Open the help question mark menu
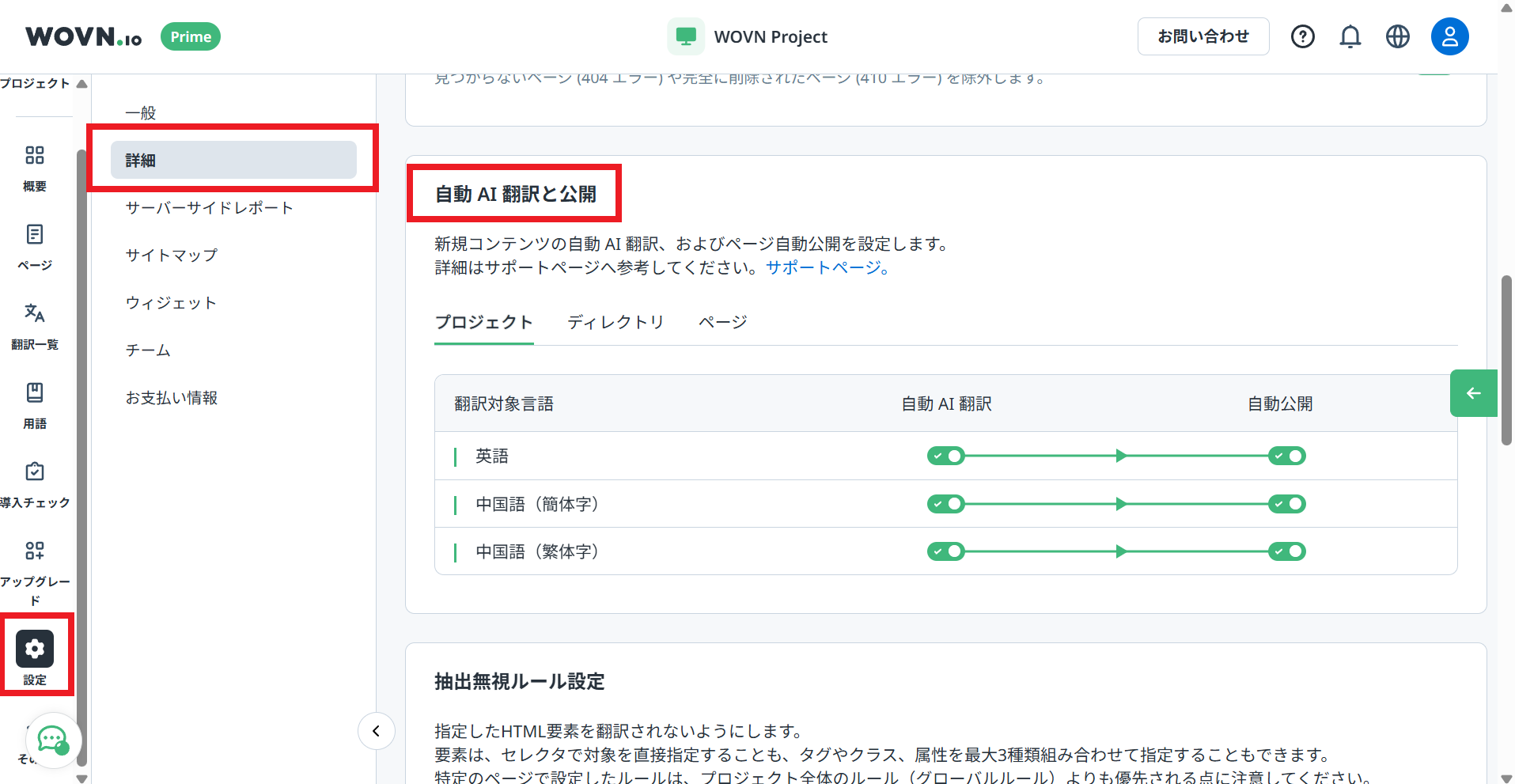The height and width of the screenshot is (784, 1515). click(x=1302, y=36)
